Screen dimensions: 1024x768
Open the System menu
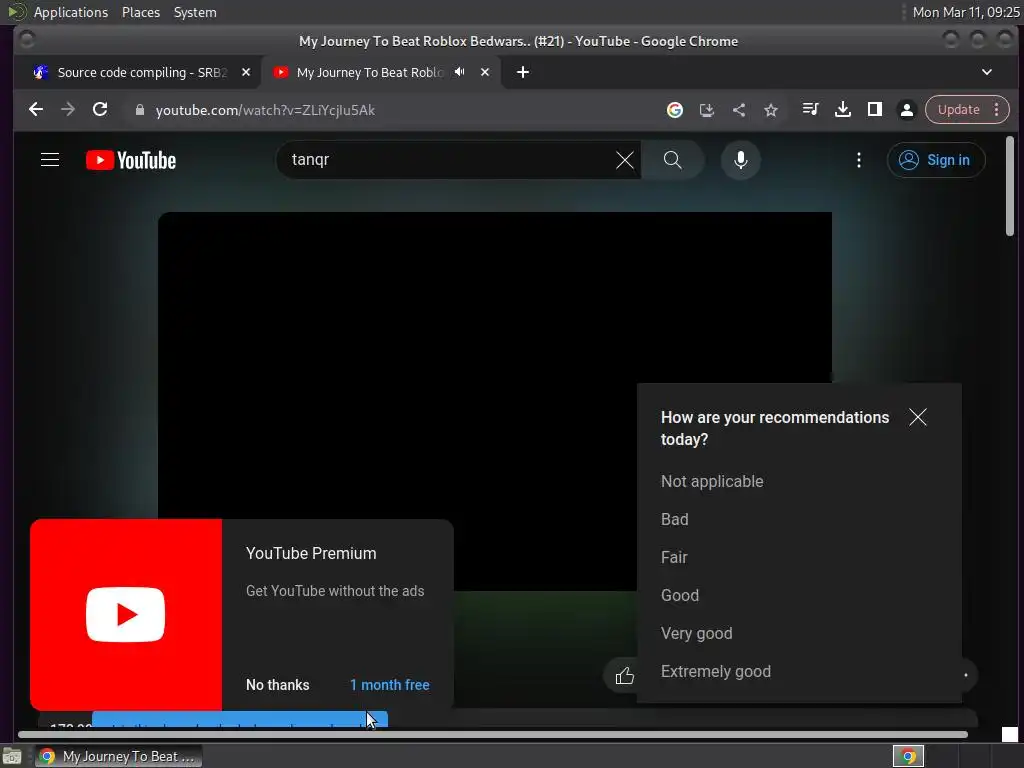195,12
